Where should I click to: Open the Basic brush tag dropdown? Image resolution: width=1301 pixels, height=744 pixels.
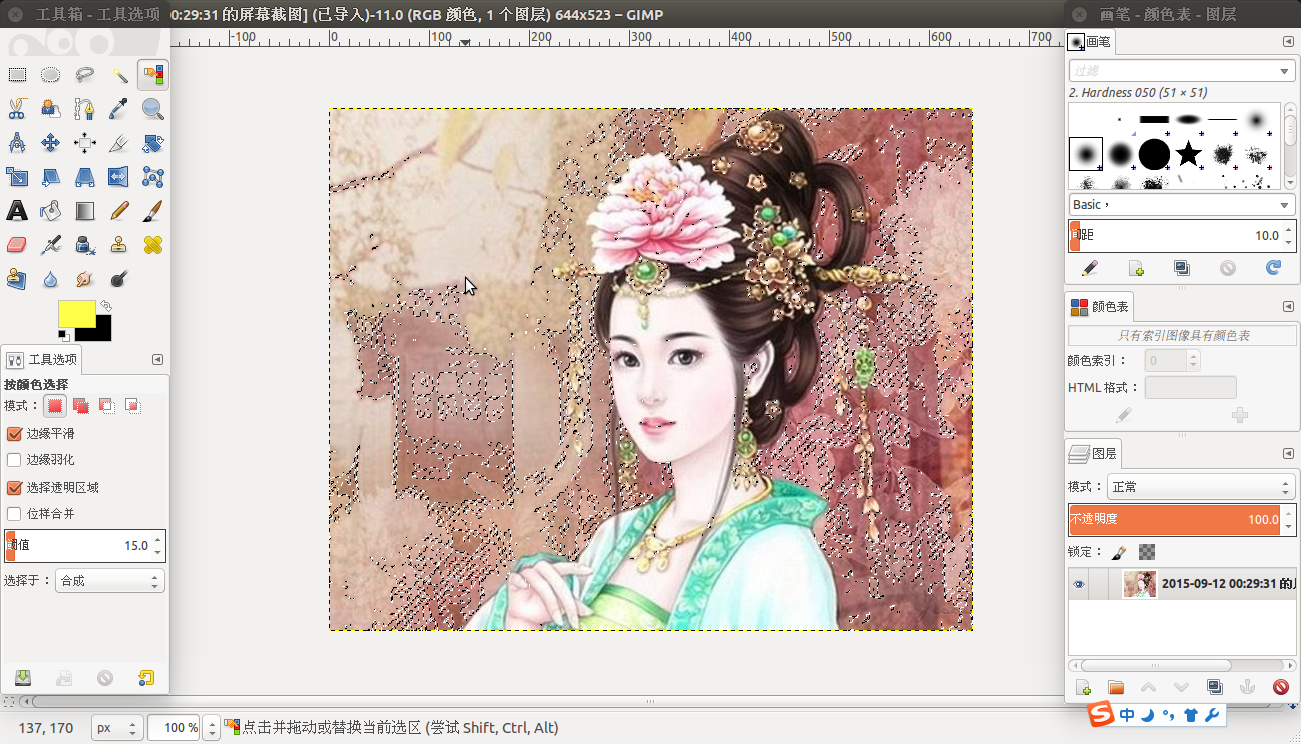pyautogui.click(x=1181, y=205)
